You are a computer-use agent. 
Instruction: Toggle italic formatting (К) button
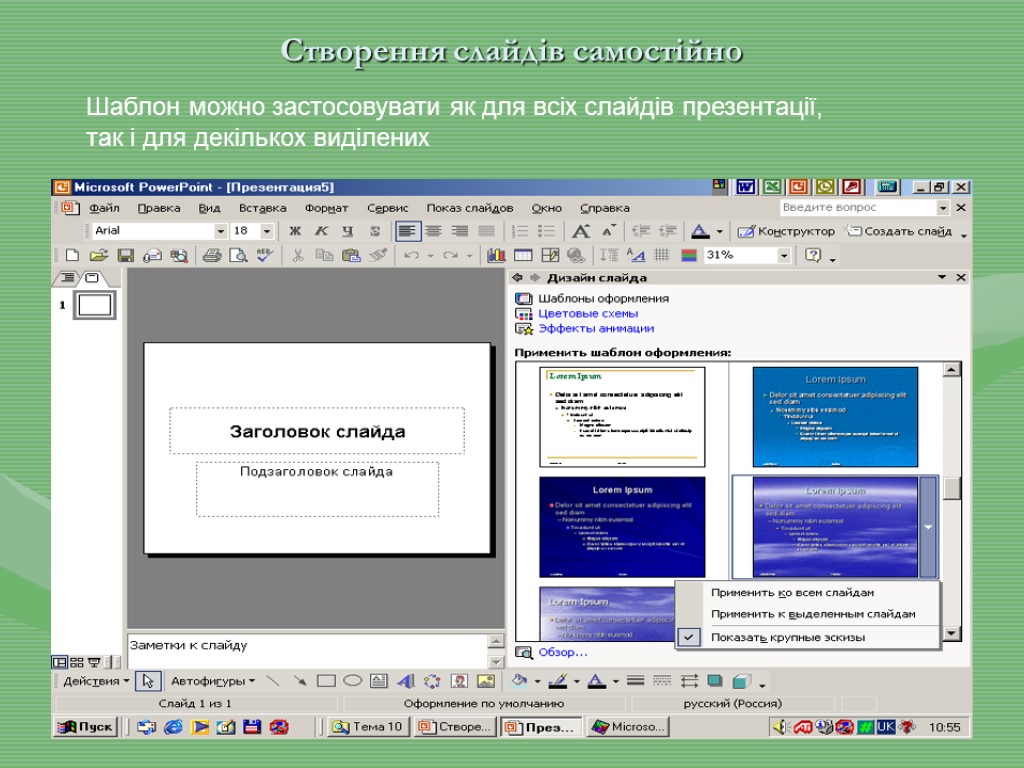321,231
